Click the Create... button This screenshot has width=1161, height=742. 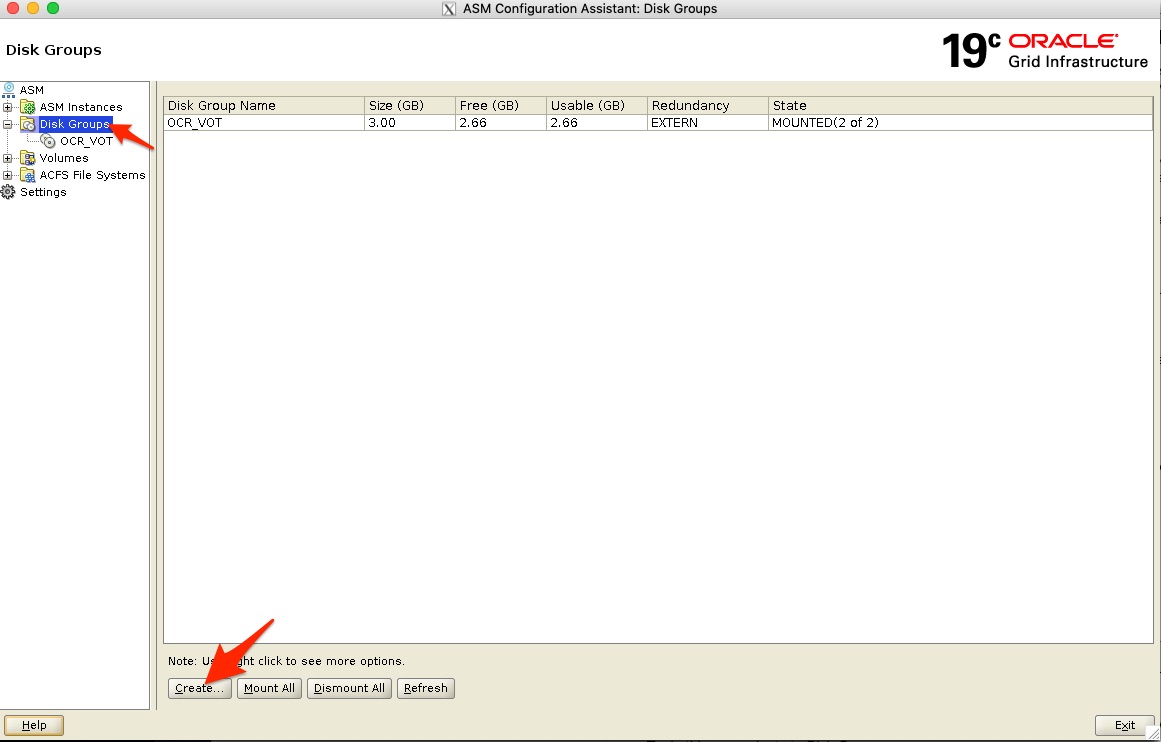pos(200,688)
